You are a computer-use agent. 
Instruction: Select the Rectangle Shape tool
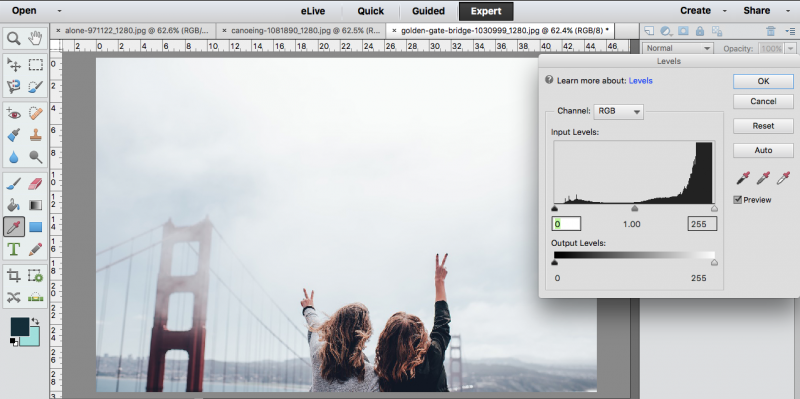coord(35,227)
